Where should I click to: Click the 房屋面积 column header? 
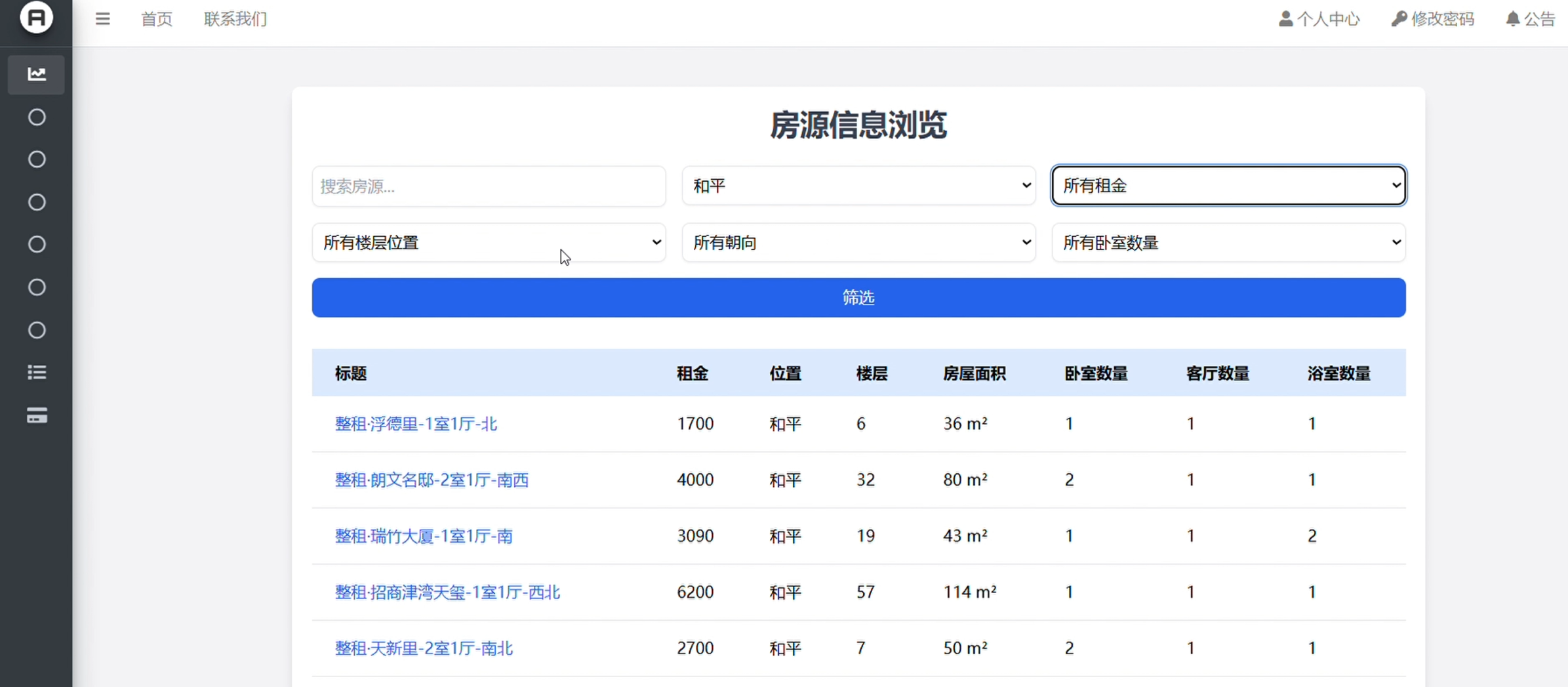point(975,373)
